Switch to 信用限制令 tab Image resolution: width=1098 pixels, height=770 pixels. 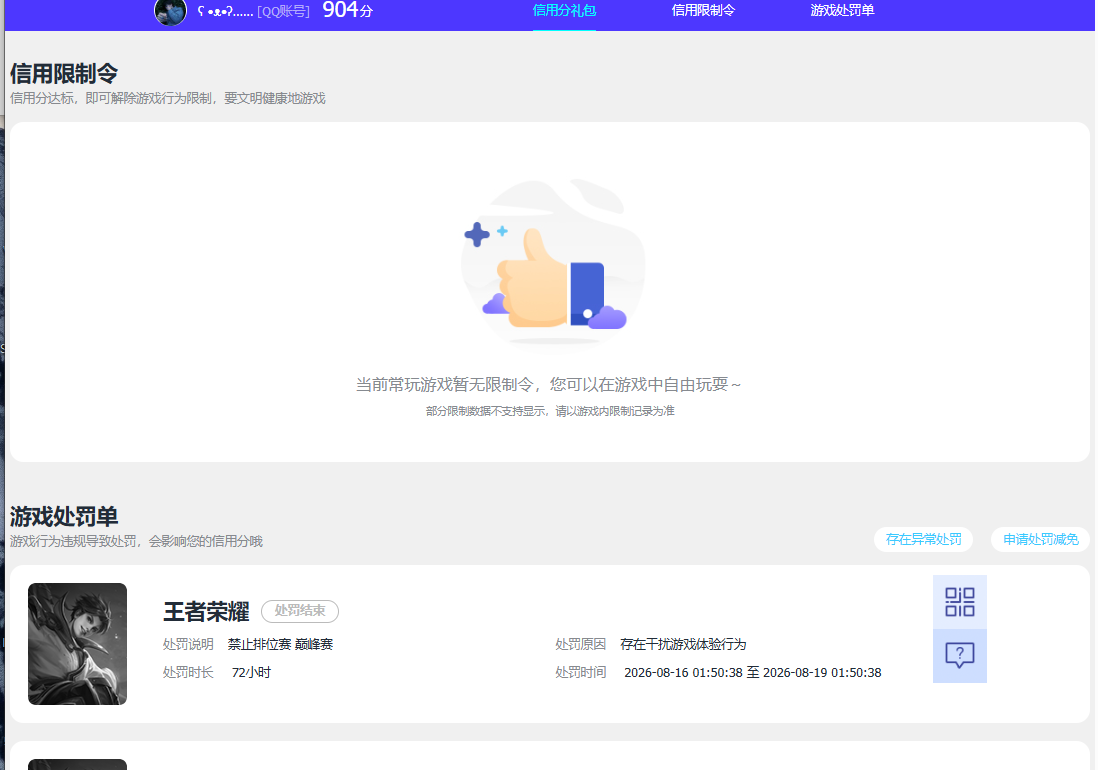703,10
